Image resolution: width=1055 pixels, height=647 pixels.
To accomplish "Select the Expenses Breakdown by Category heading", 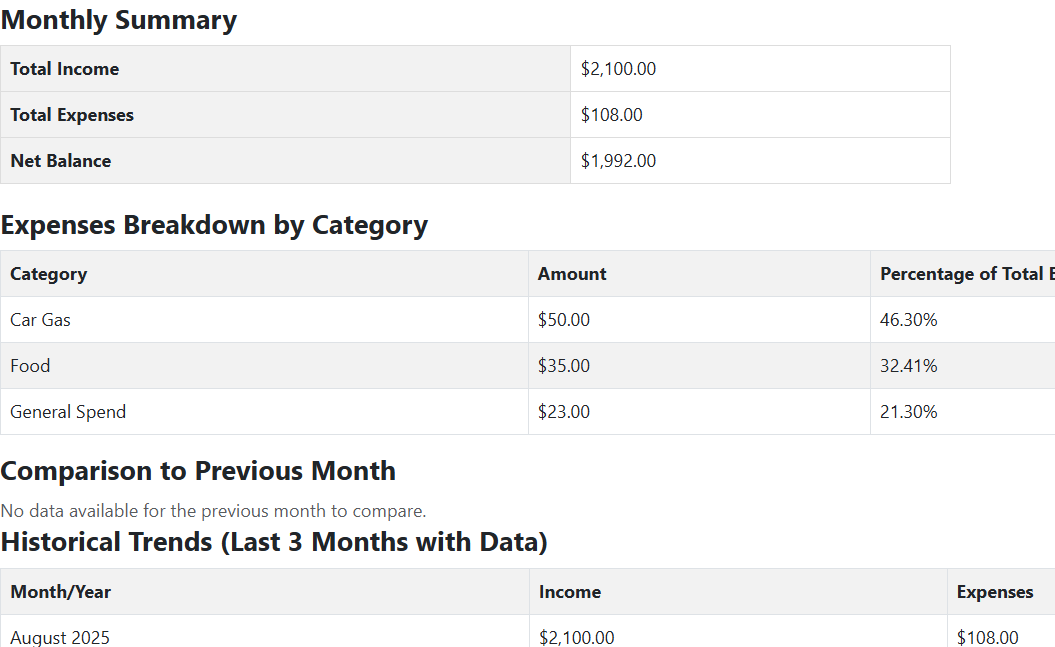I will point(214,225).
